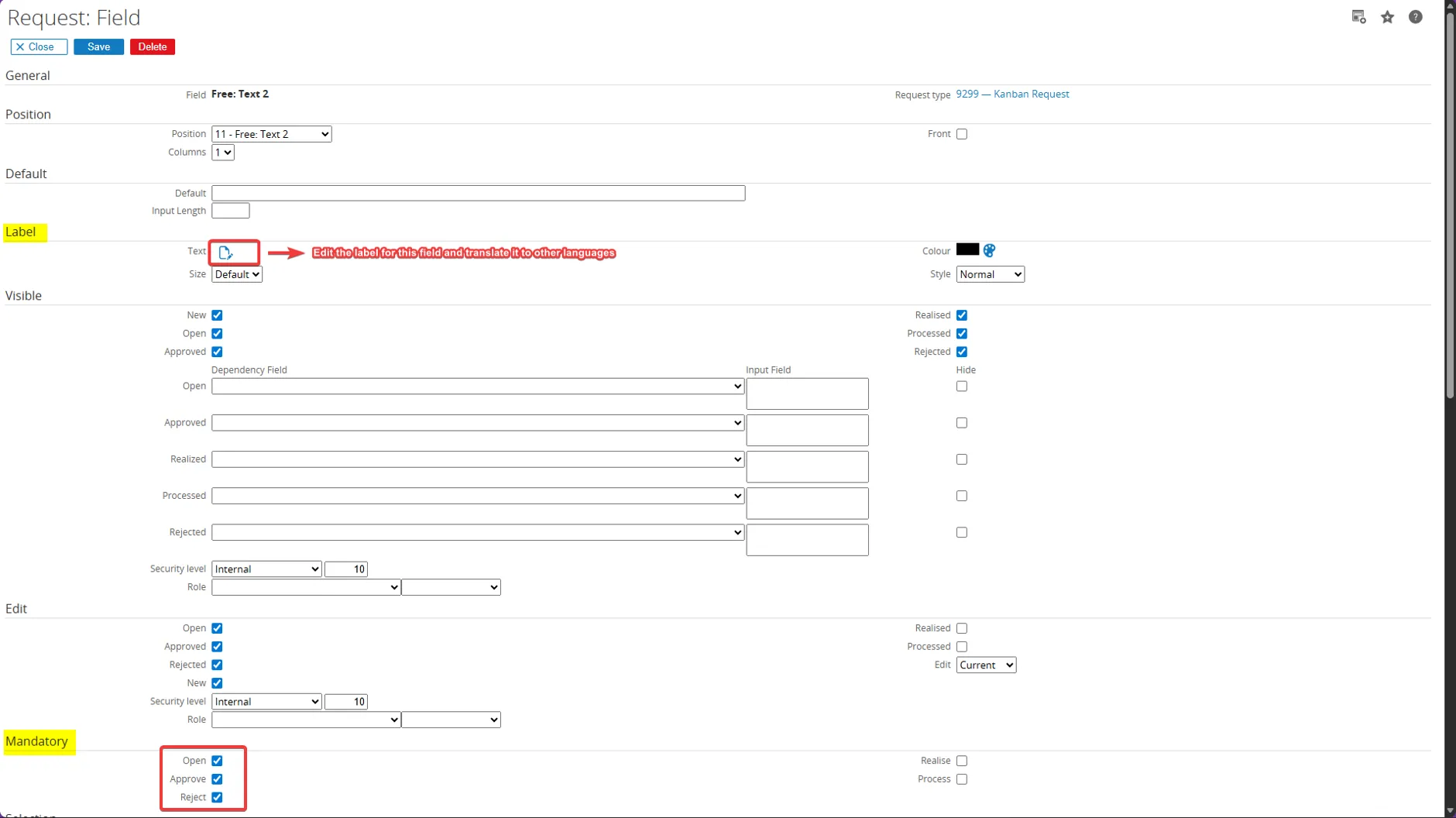1456x818 pixels.
Task: Expand the label Style dropdown
Action: coord(990,274)
